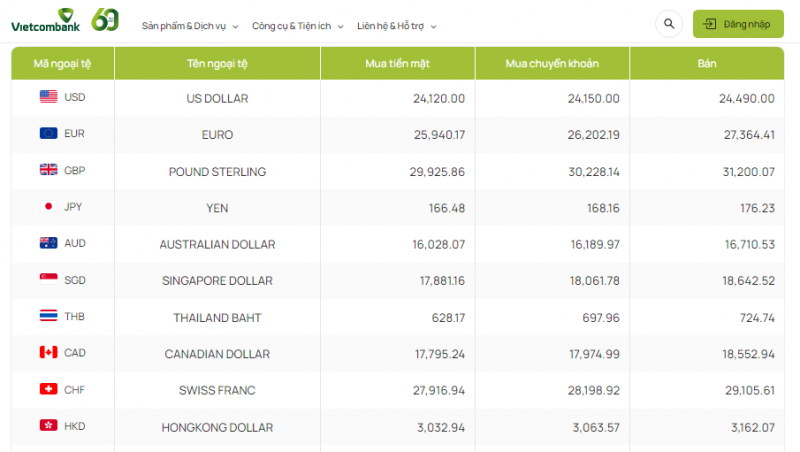Click CAD cash buy rate 17,795.24
This screenshot has height=452, width=800.
440,354
